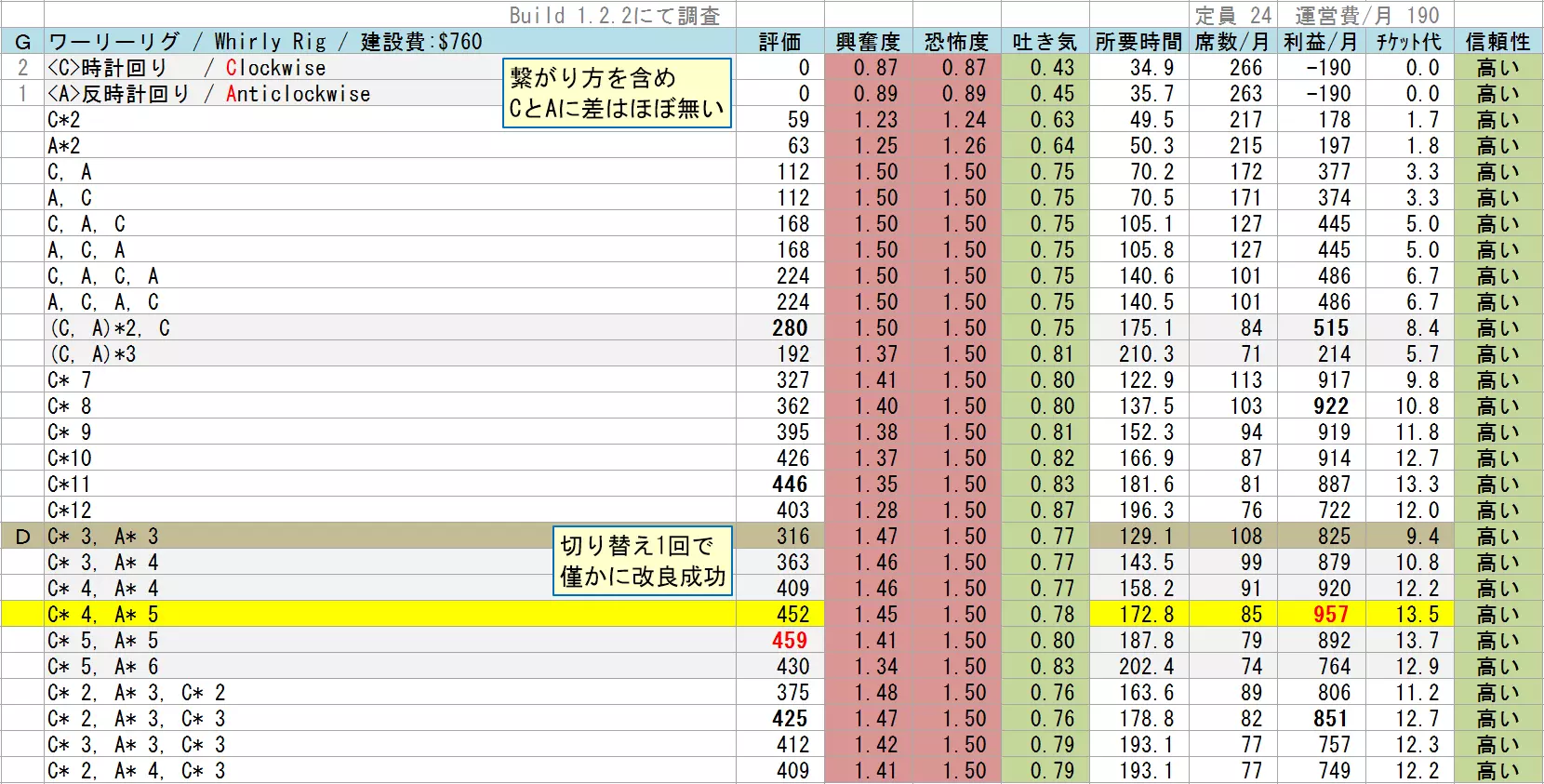Viewport: 1544px width, 784px height.
Task: Select the 'C*12' row label
Action: tap(70, 511)
